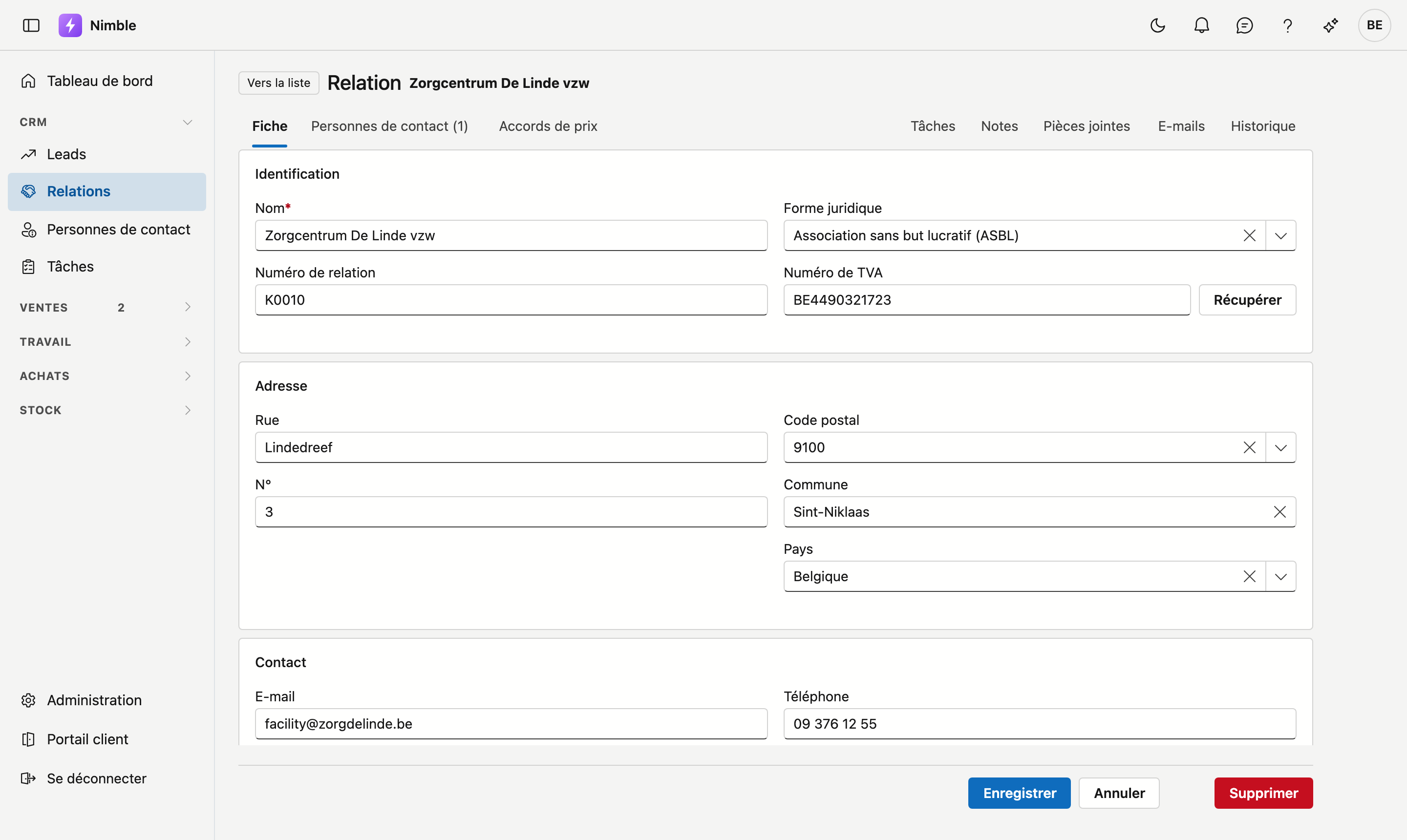
Task: Click Se déconnecter to log out
Action: pyautogui.click(x=107, y=778)
